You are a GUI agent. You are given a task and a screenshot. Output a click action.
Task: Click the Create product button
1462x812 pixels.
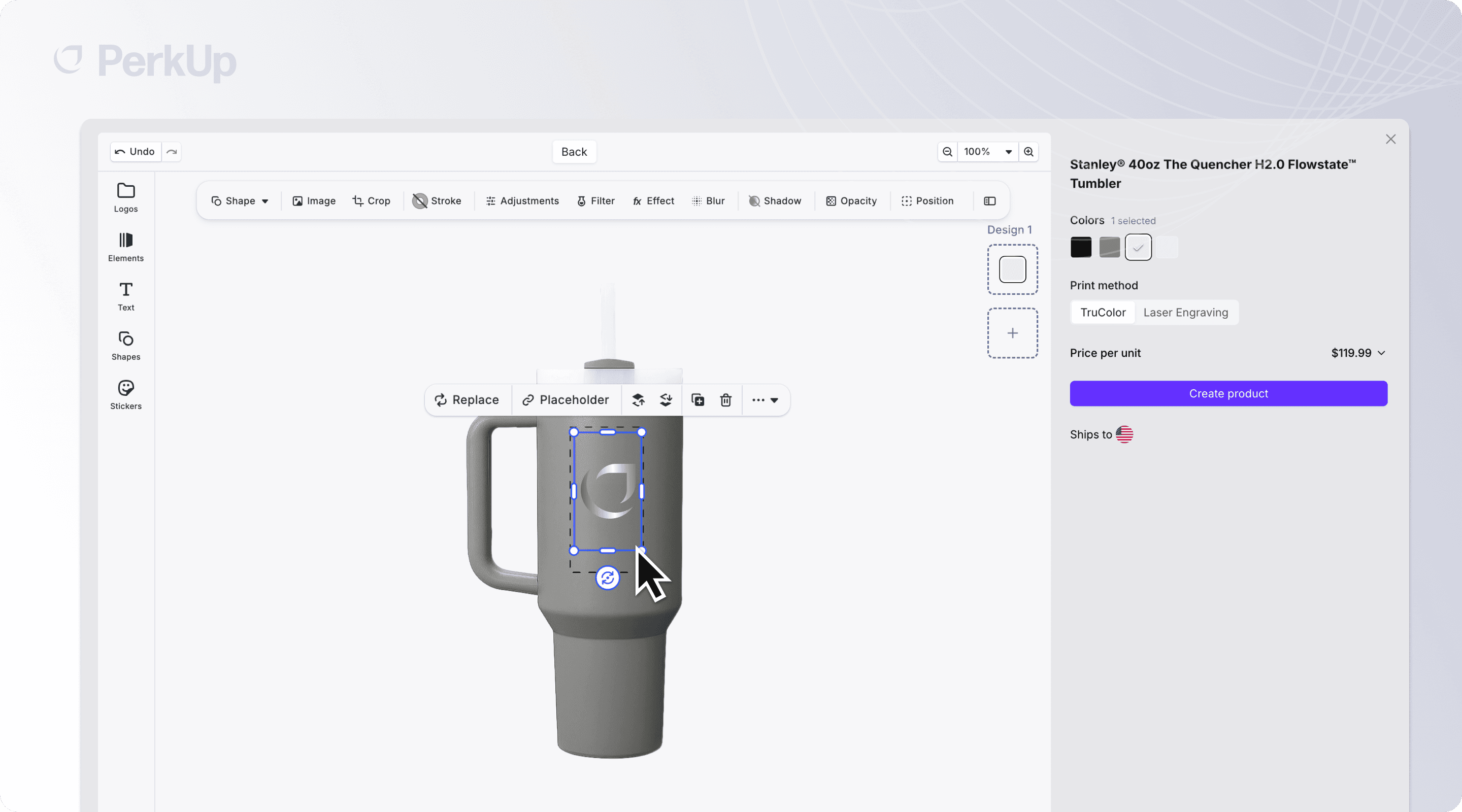[1228, 393]
